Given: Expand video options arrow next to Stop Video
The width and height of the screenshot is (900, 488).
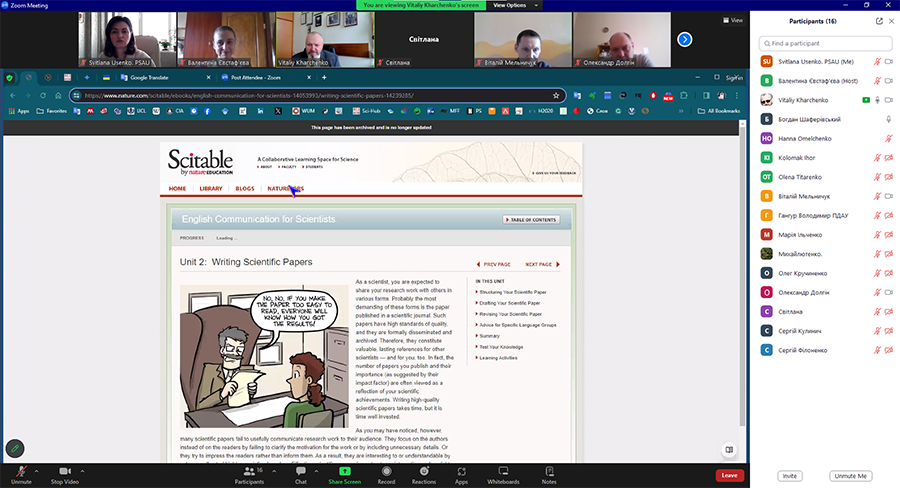Looking at the screenshot, I should tap(82, 471).
